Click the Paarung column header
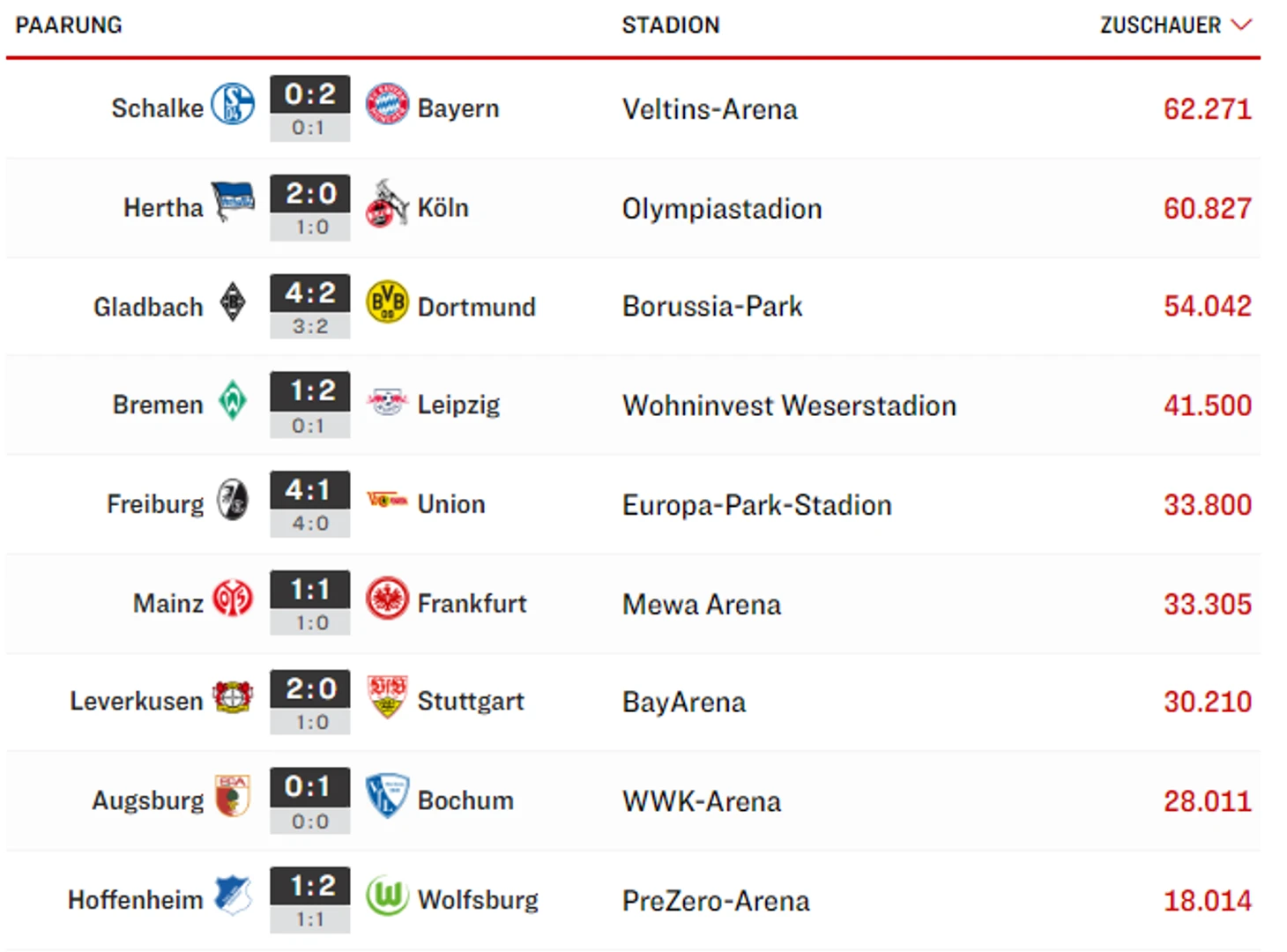Screen dimensions: 1287x952 tap(69, 25)
